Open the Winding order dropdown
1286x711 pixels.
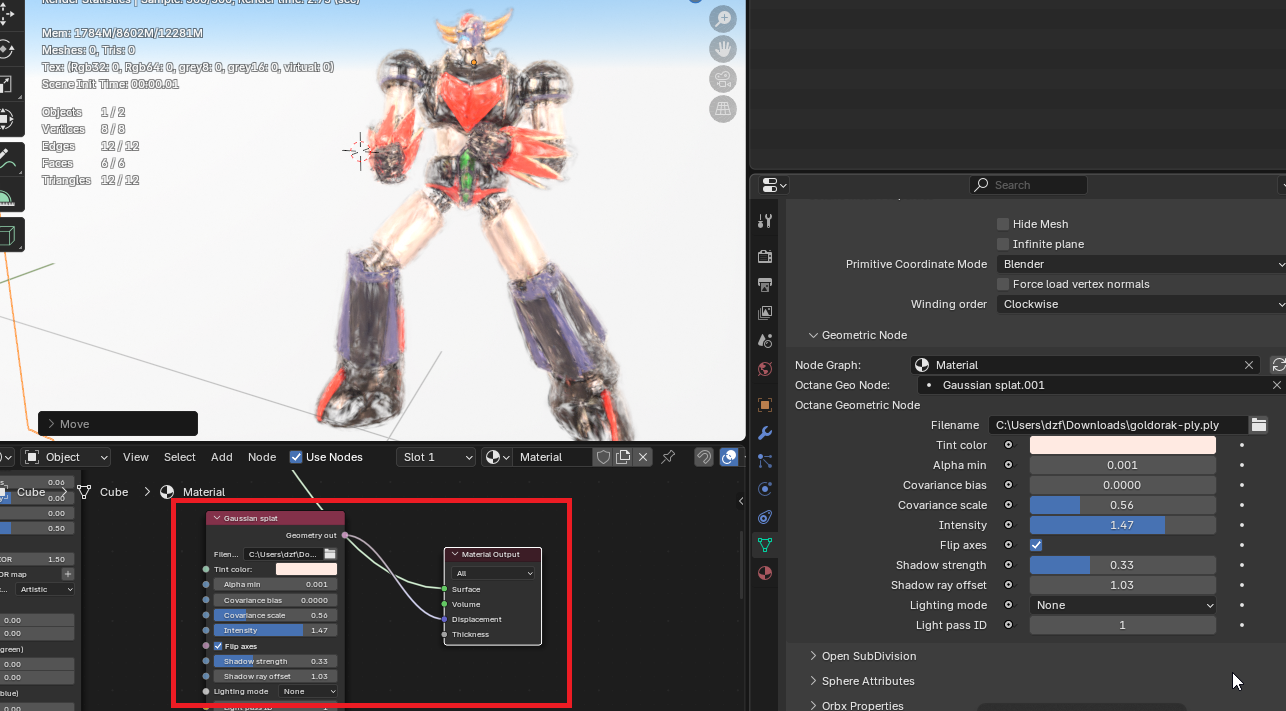click(1141, 304)
